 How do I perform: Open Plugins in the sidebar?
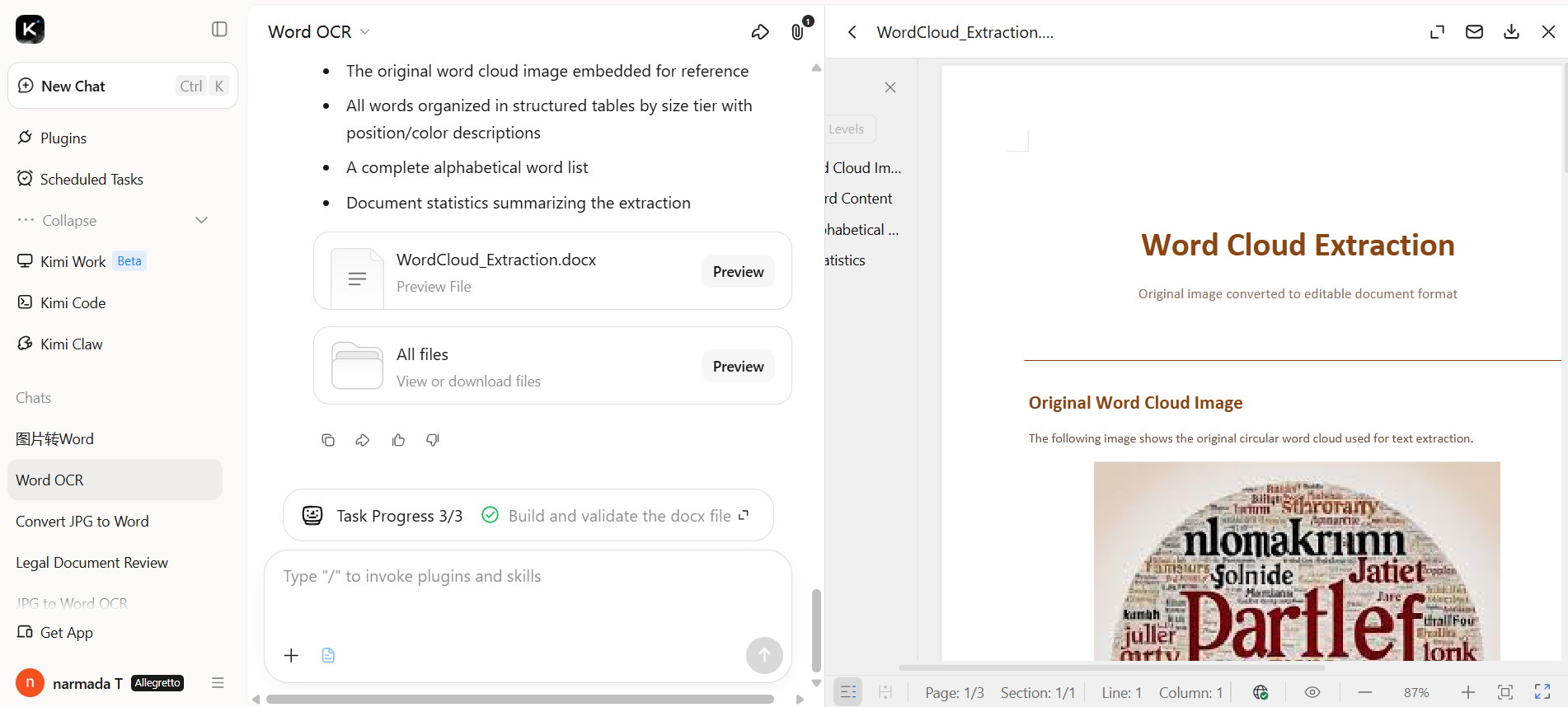click(x=63, y=138)
